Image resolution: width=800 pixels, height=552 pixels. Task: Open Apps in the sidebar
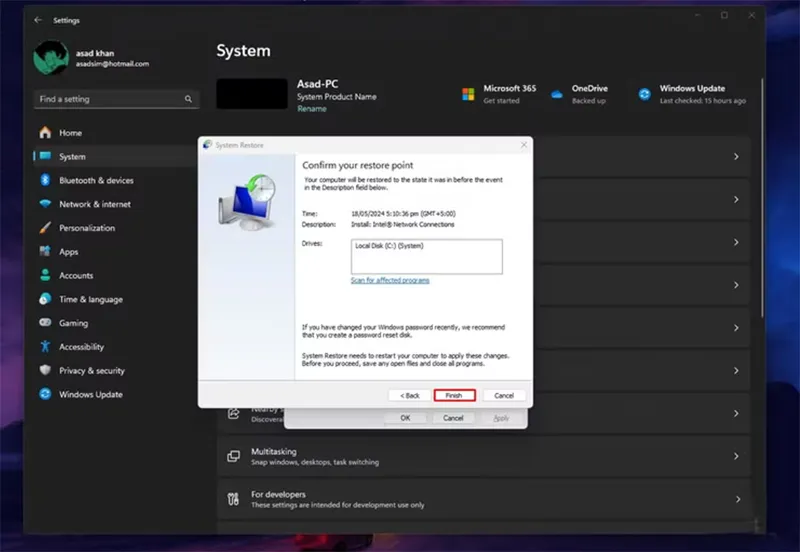(116, 252)
